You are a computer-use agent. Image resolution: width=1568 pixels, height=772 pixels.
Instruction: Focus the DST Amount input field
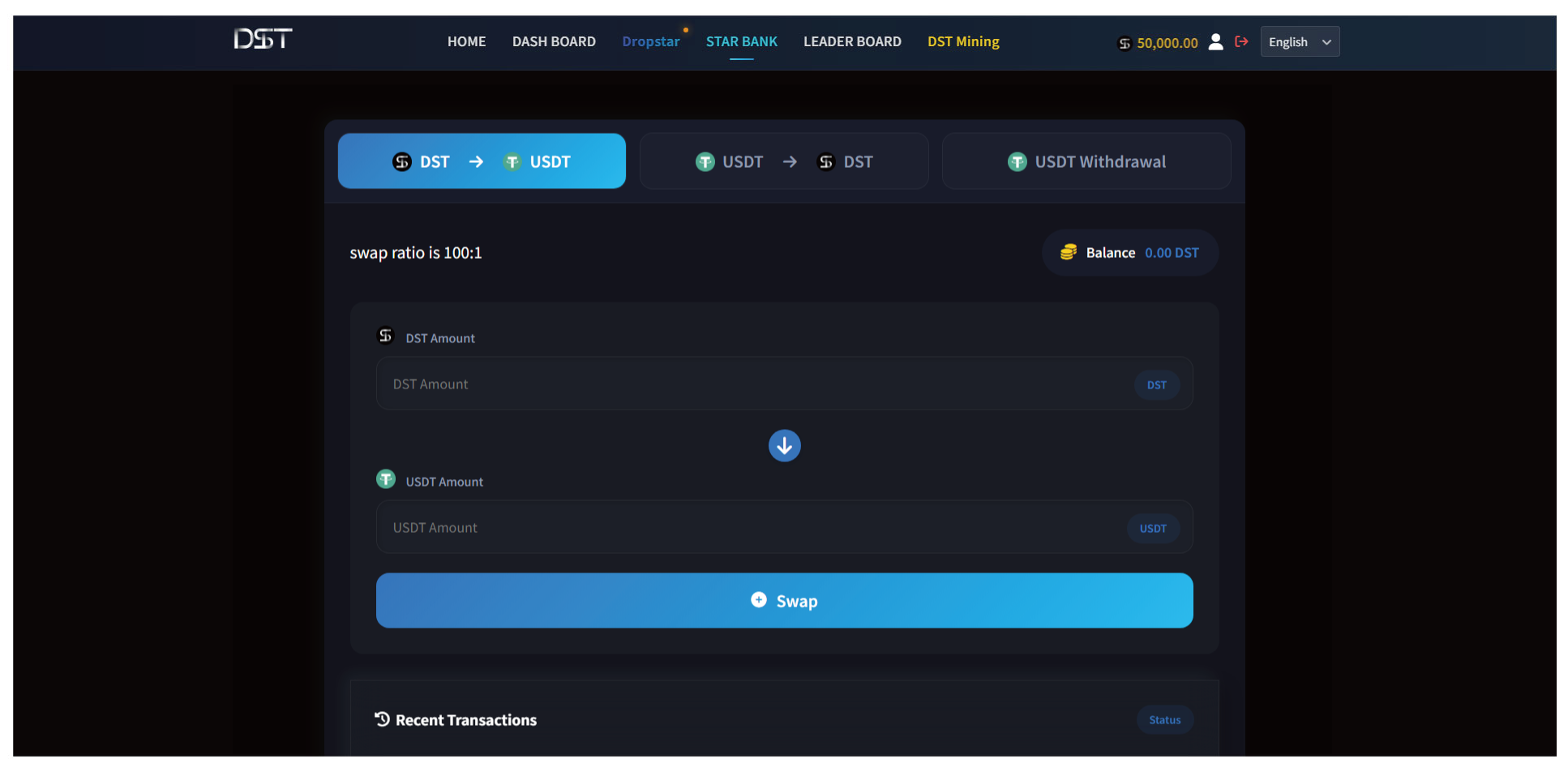click(754, 384)
